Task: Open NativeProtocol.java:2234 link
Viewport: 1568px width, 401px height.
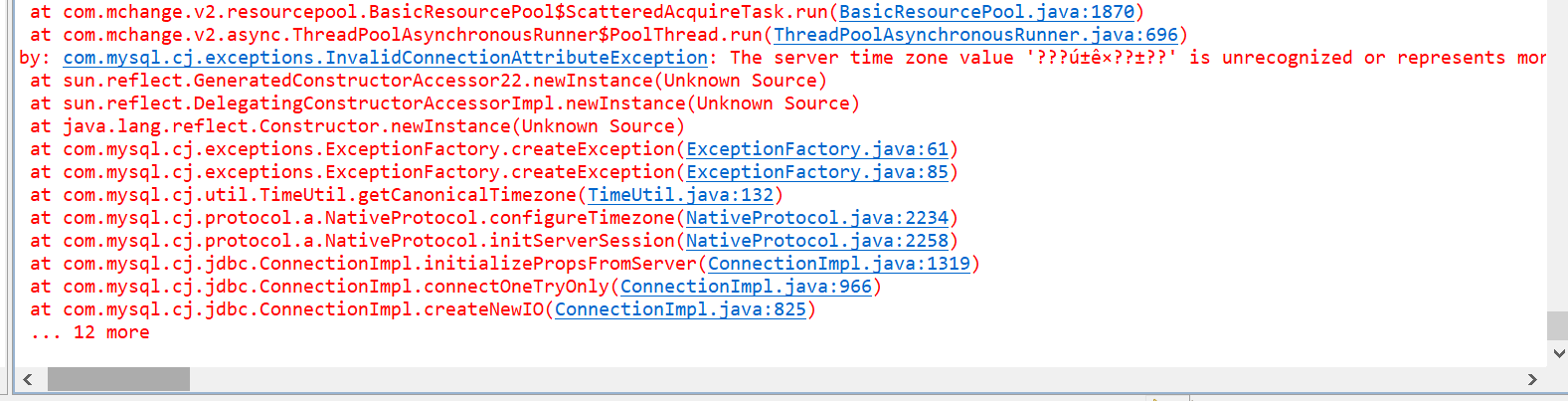Action: pyautogui.click(x=817, y=218)
